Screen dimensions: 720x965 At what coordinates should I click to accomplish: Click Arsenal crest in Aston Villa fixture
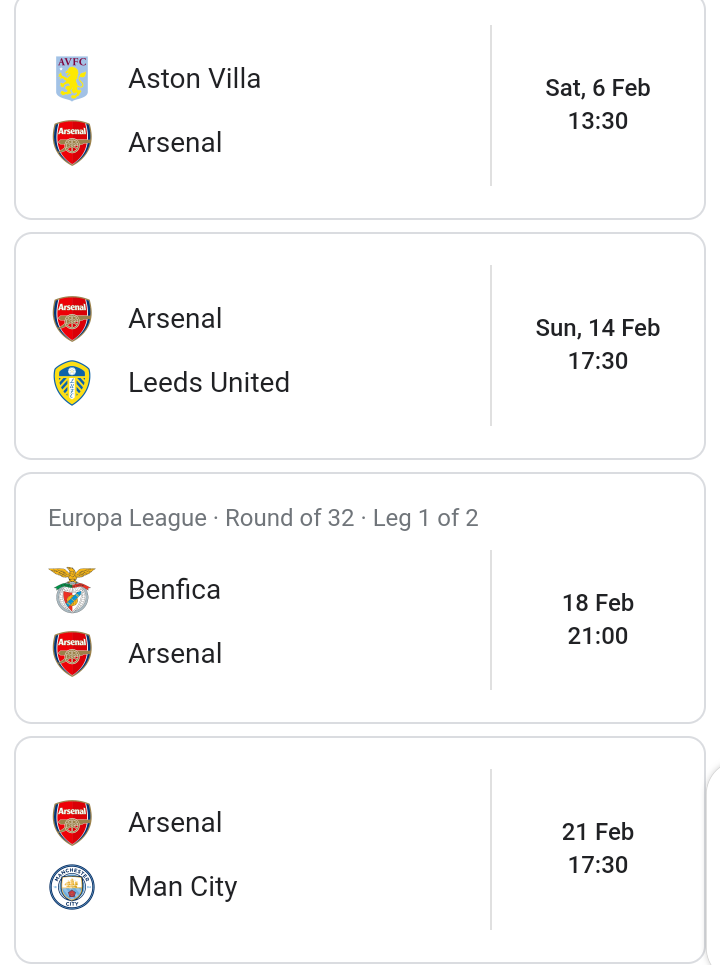coord(72,143)
